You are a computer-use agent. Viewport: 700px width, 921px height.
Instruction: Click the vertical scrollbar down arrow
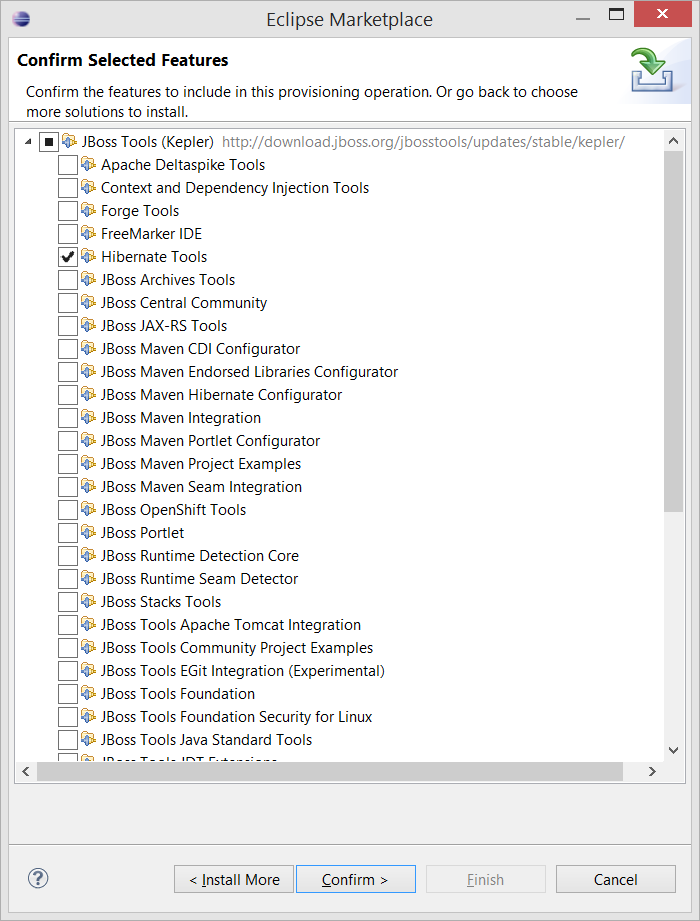click(674, 750)
